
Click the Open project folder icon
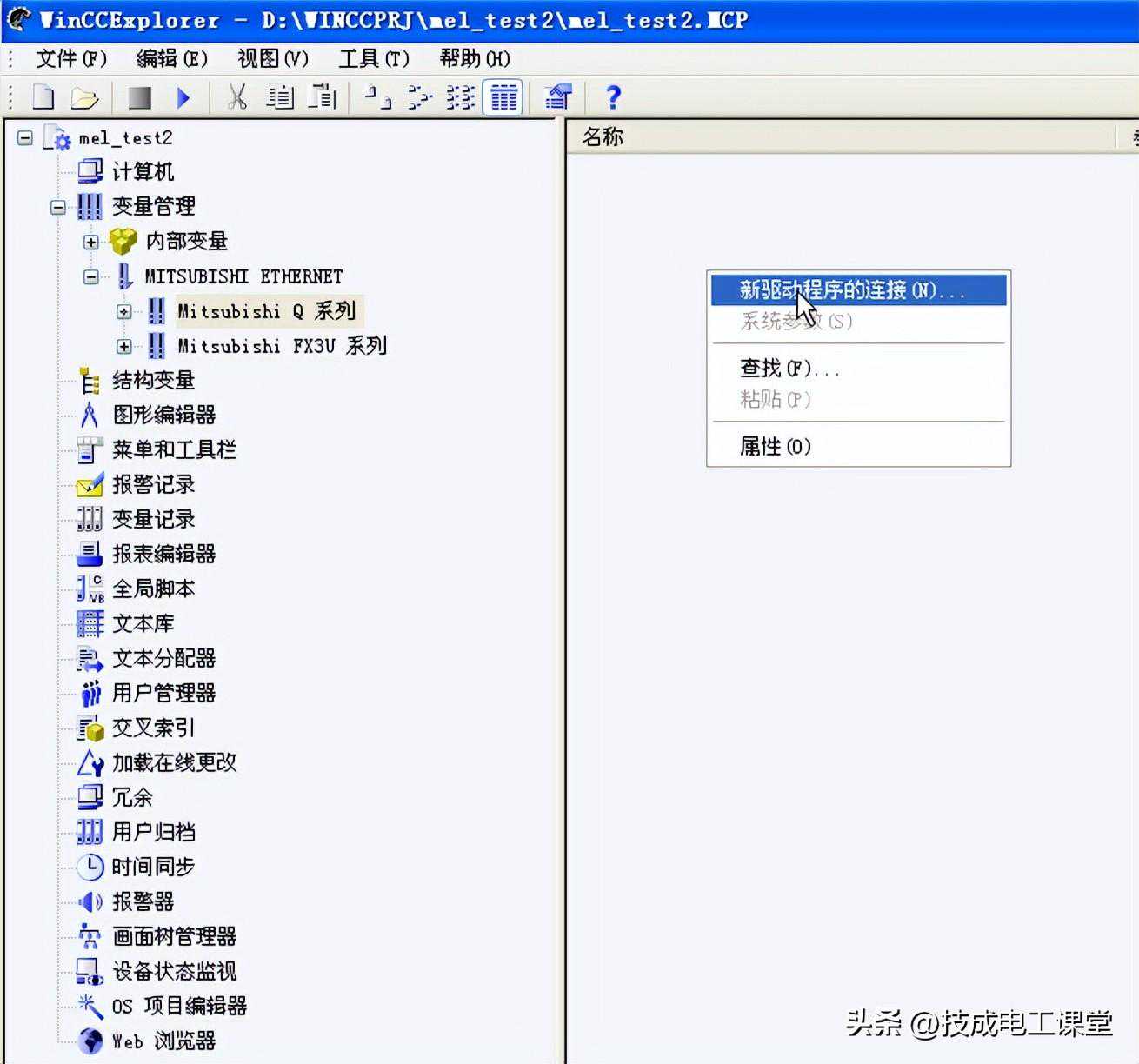click(84, 97)
